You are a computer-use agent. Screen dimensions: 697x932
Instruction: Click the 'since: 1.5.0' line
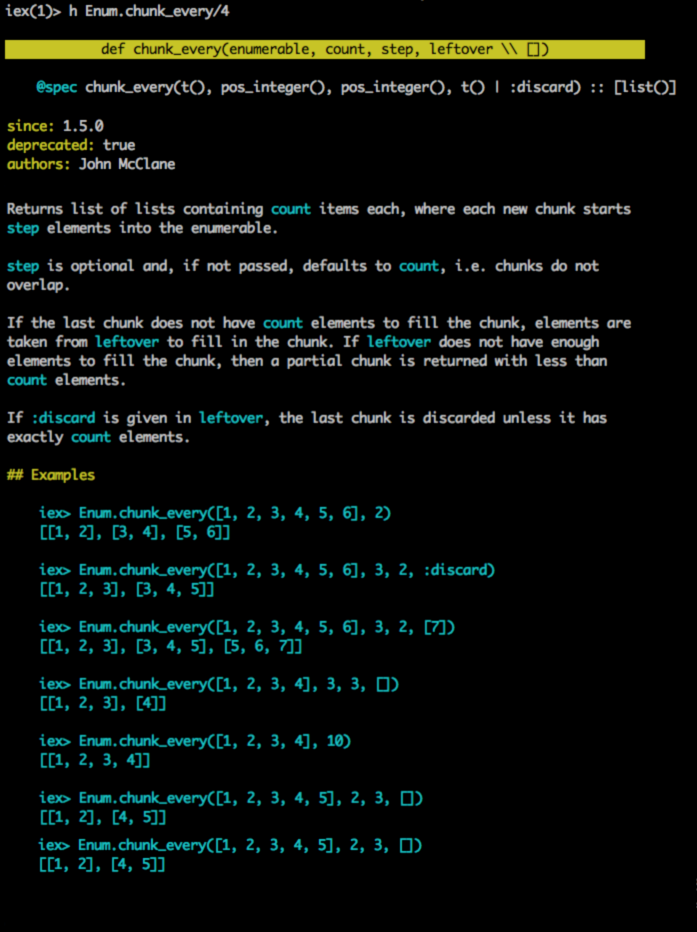[x=55, y=126]
